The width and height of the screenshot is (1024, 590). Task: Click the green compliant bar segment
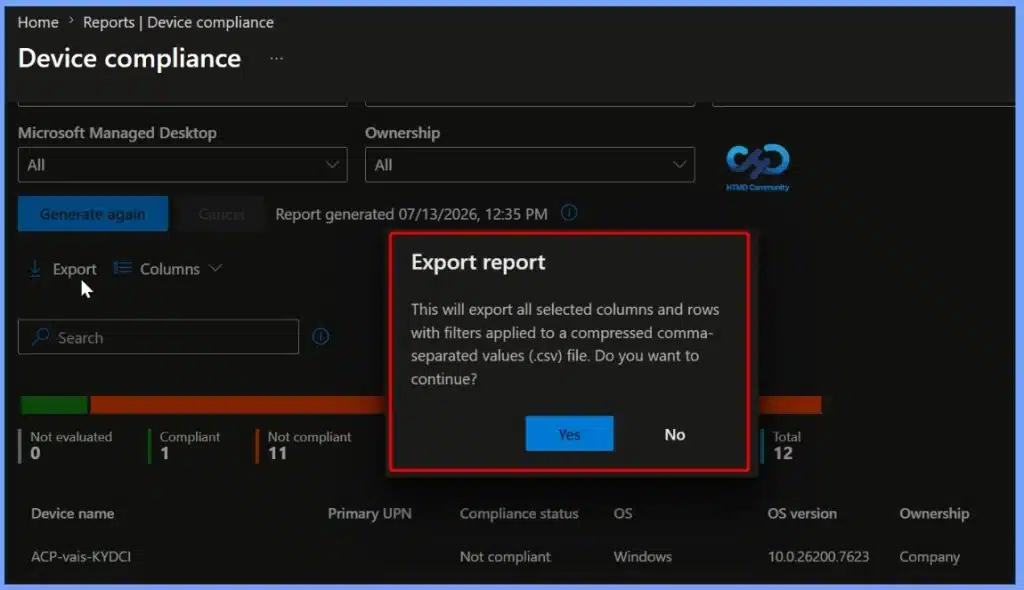(x=54, y=405)
